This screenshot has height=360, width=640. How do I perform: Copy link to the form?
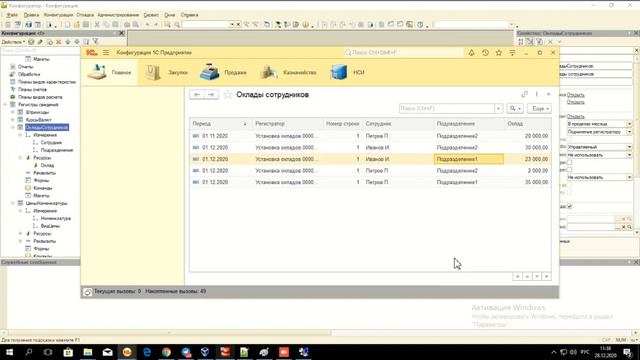(524, 94)
